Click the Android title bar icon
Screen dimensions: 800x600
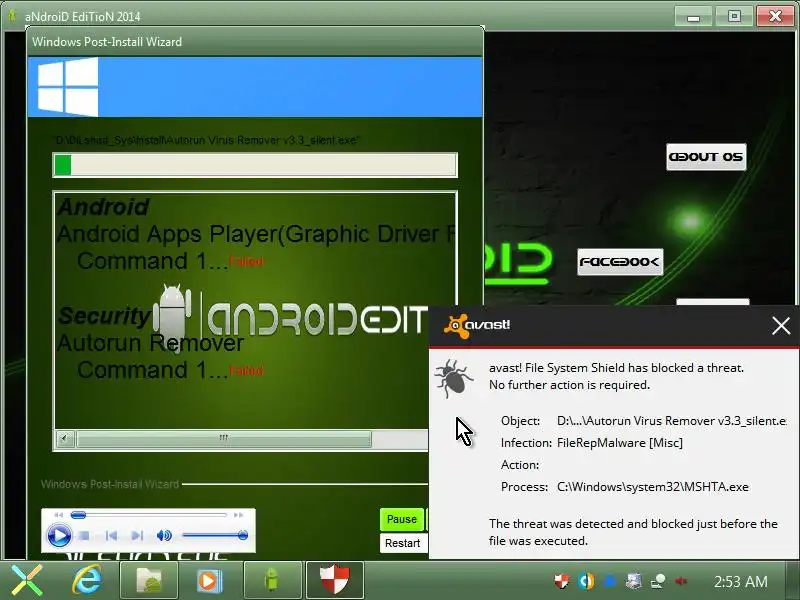point(13,16)
